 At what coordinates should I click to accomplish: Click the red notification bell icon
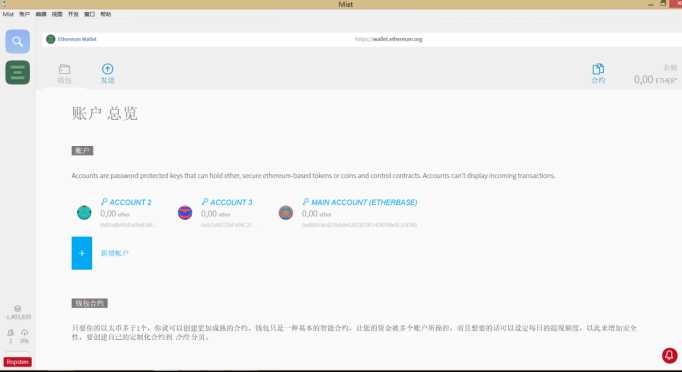pos(669,355)
